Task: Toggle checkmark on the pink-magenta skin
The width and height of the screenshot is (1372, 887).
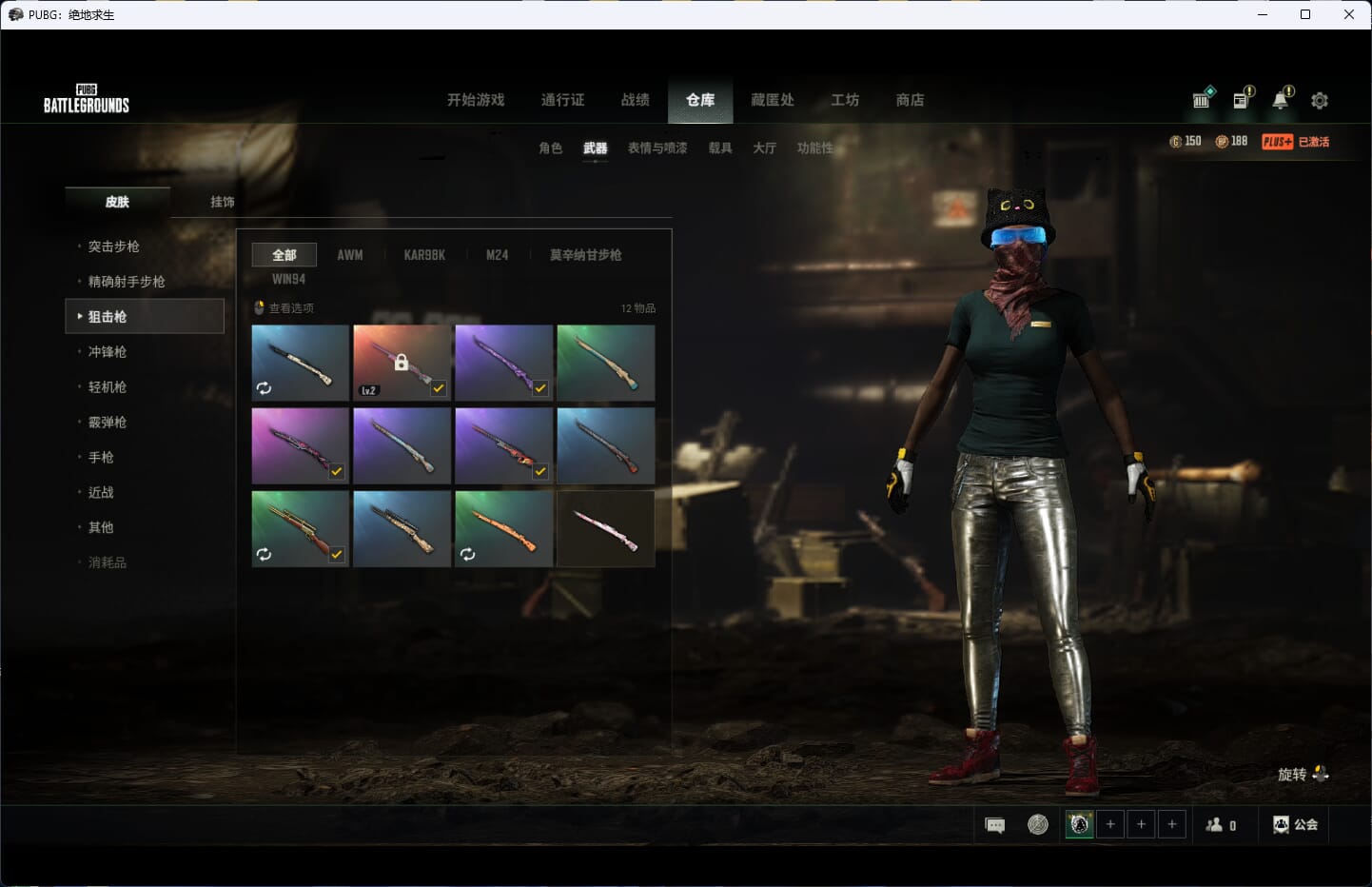Action: (x=337, y=471)
